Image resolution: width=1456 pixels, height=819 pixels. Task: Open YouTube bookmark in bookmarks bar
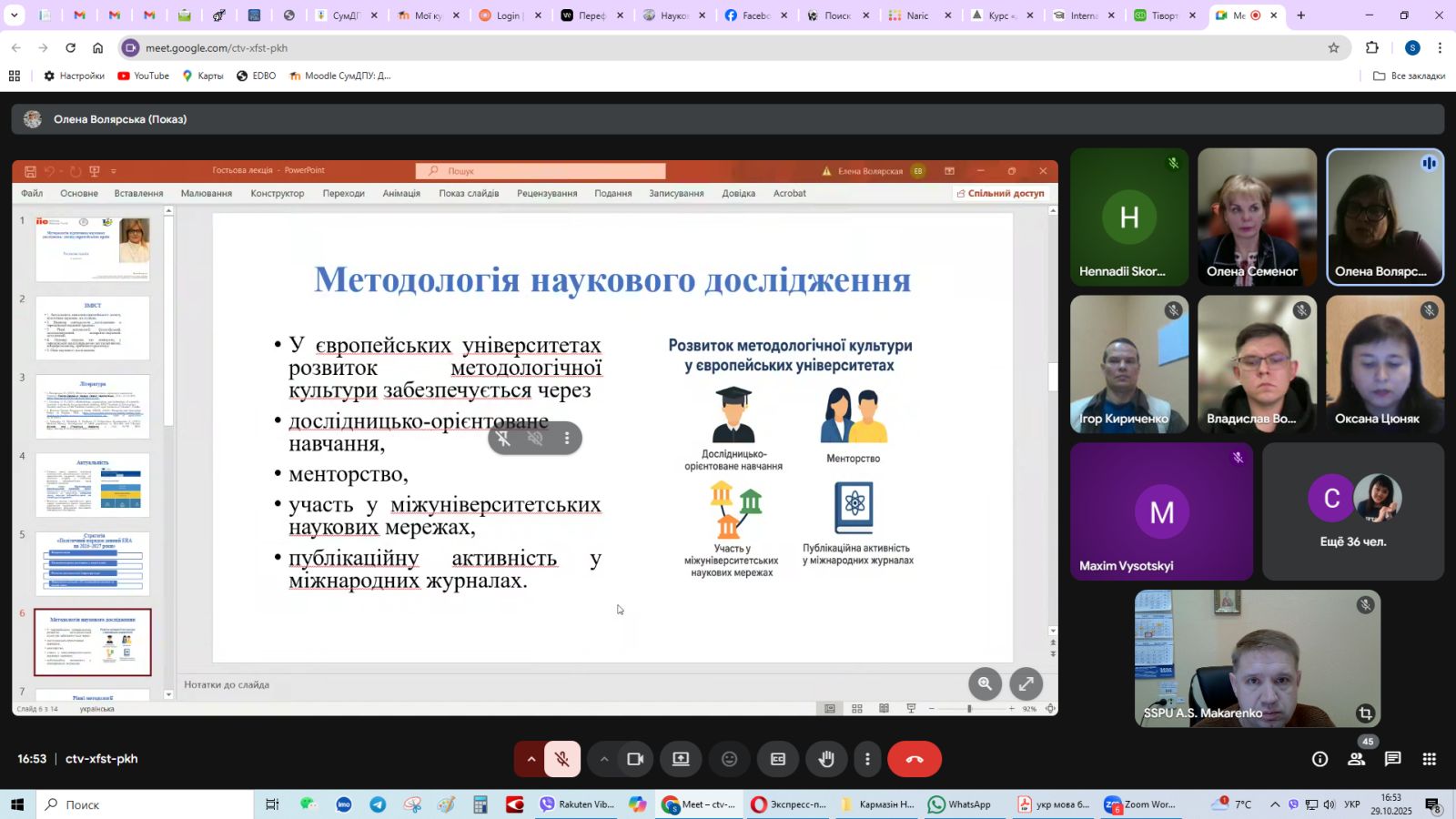pos(144,76)
